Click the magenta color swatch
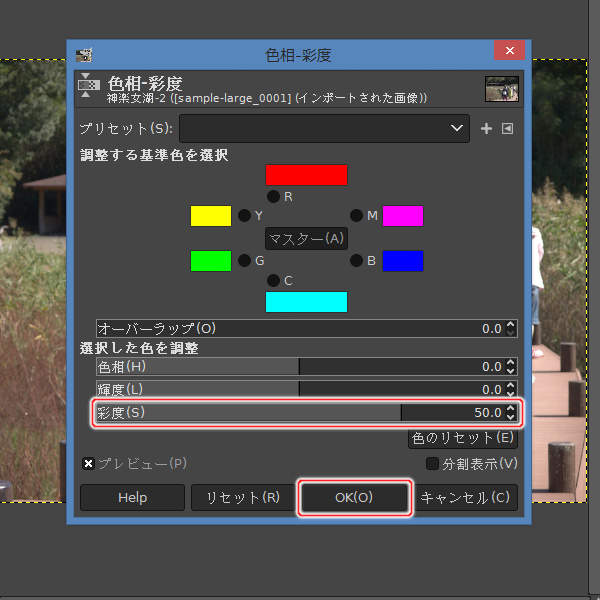 [403, 216]
